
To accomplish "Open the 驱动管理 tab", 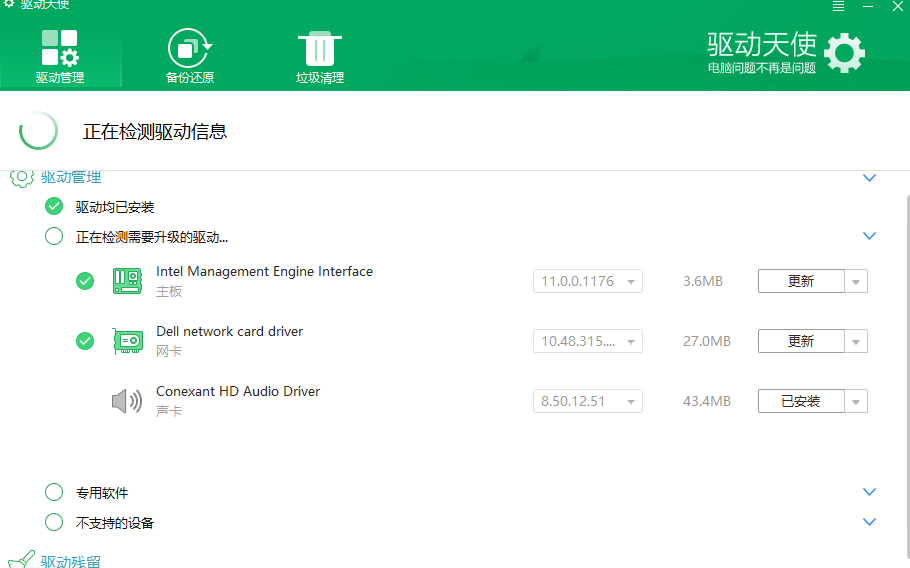I will (x=60, y=57).
